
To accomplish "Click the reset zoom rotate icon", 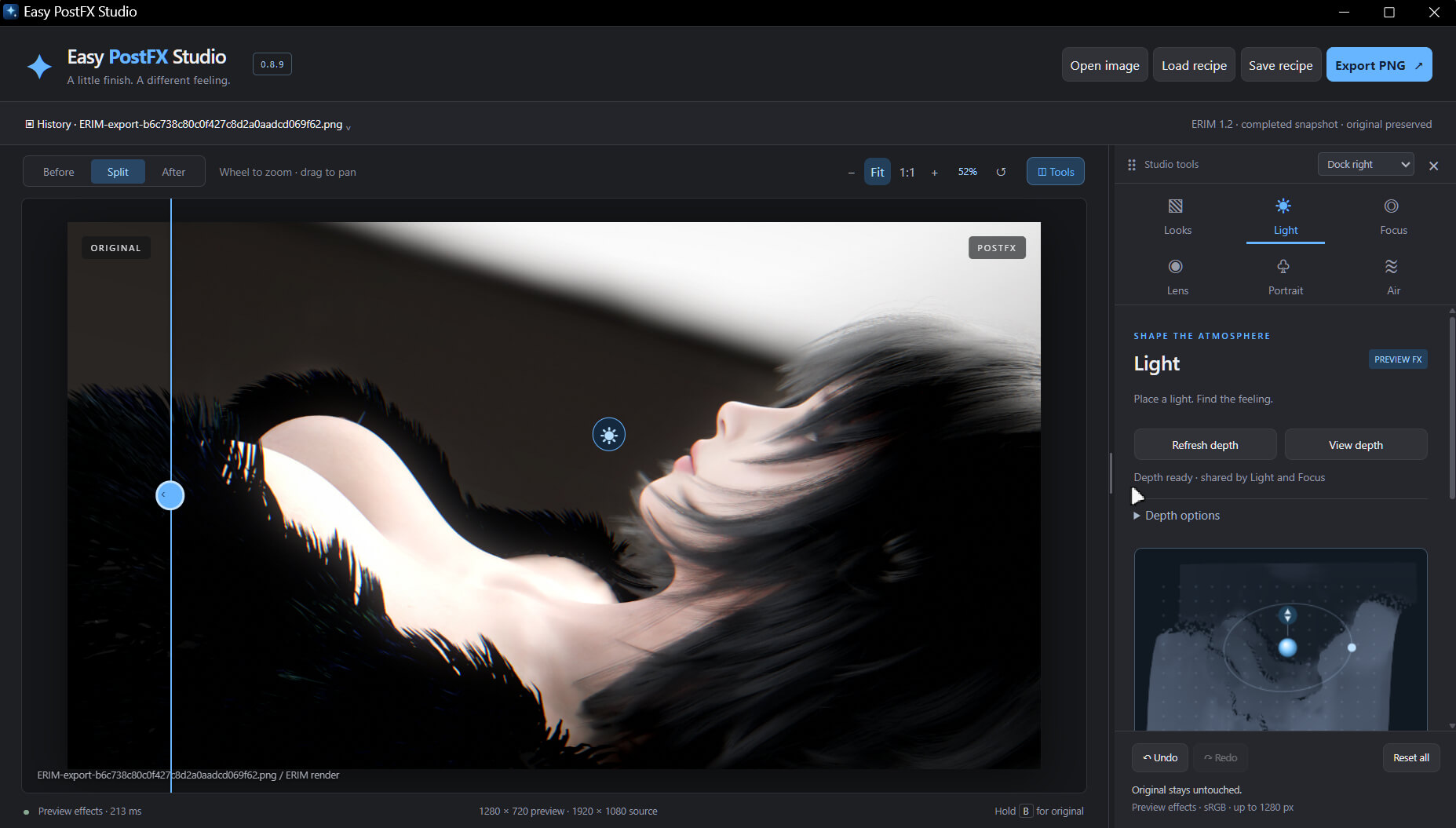I will (x=1001, y=172).
